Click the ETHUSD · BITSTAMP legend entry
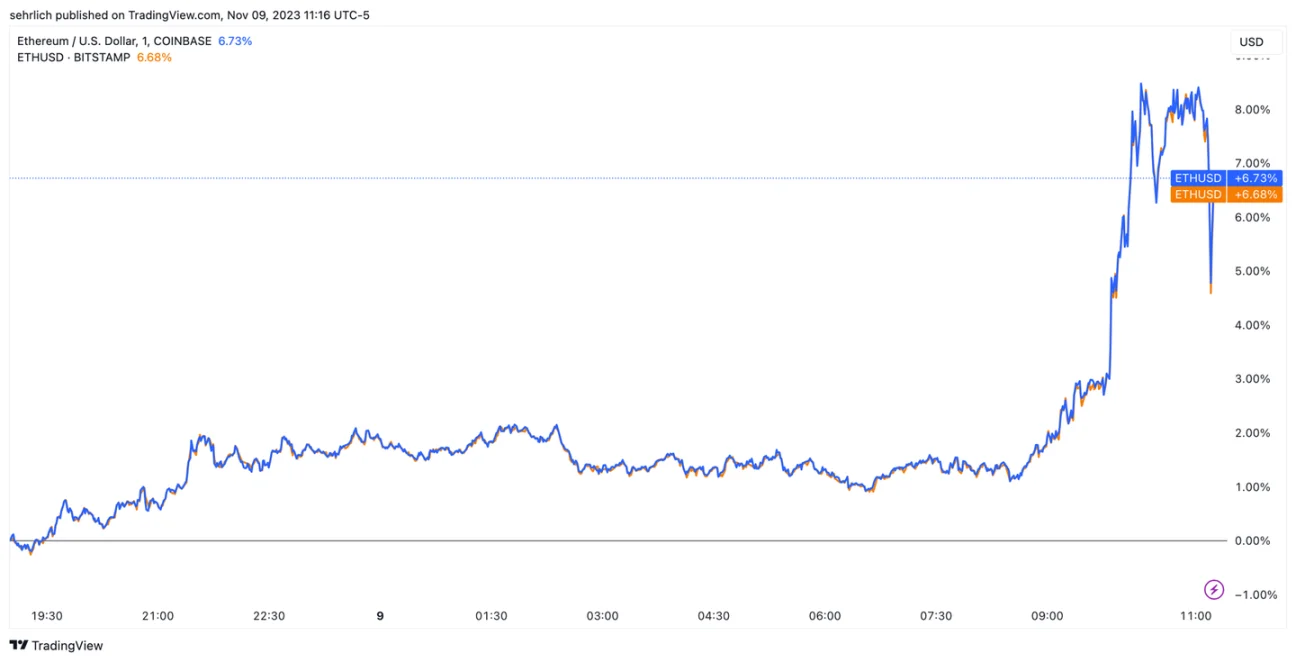The width and height of the screenshot is (1296, 662). point(74,57)
